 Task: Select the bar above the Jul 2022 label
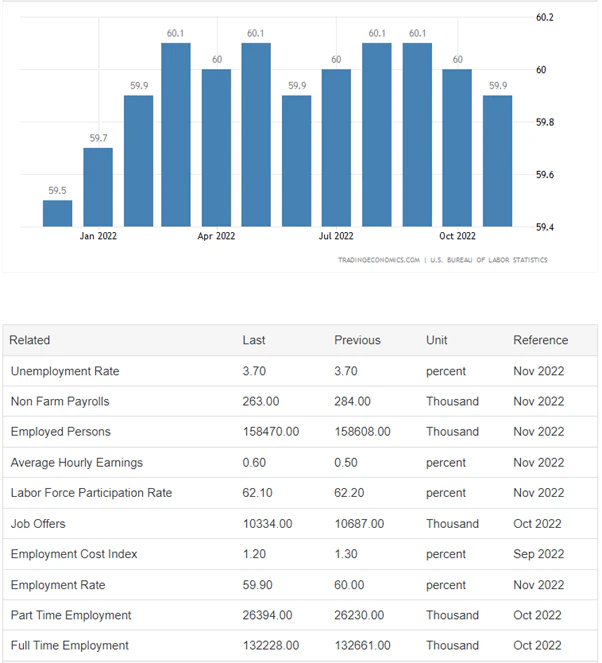click(x=336, y=148)
